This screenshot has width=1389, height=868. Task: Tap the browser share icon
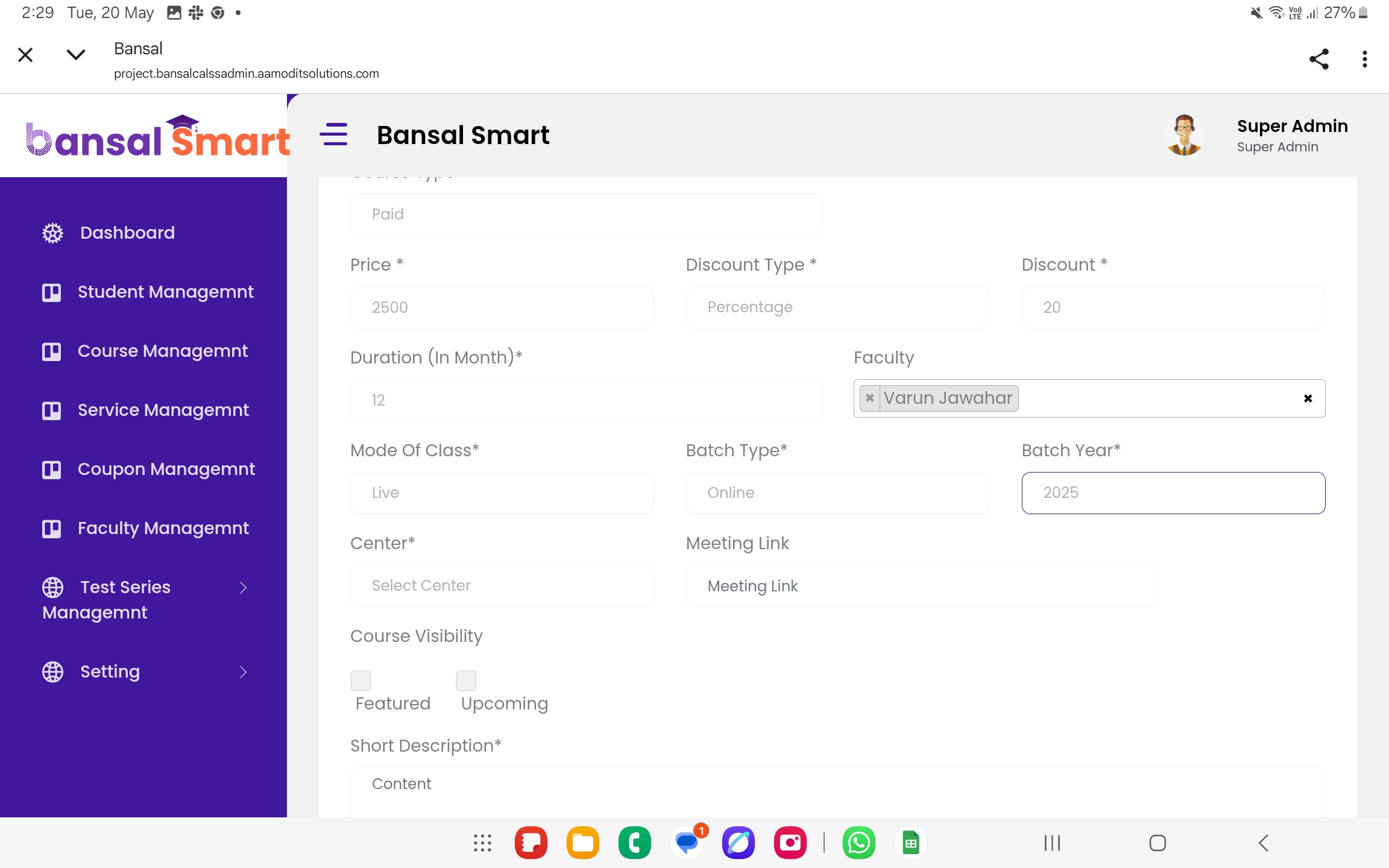(x=1318, y=58)
